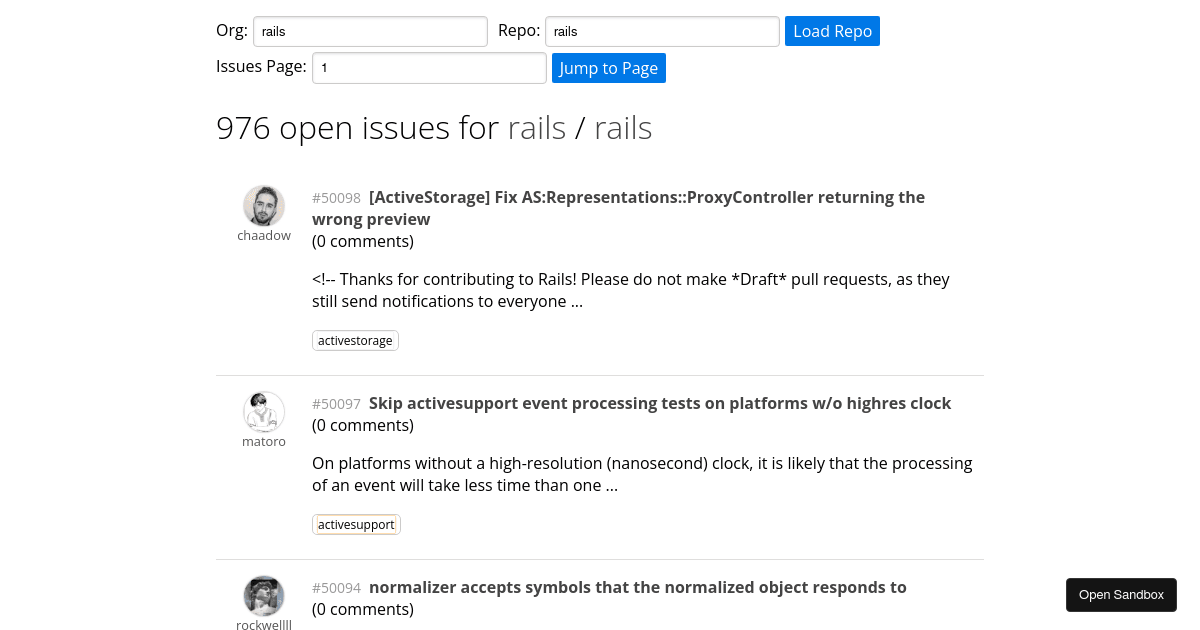Open issue titled normalizer accepts symbols
The image size is (1200, 630).
[x=638, y=587]
